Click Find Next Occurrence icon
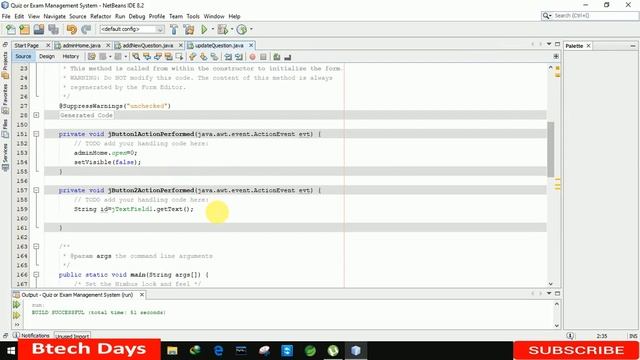640x360 pixels. (x=158, y=57)
